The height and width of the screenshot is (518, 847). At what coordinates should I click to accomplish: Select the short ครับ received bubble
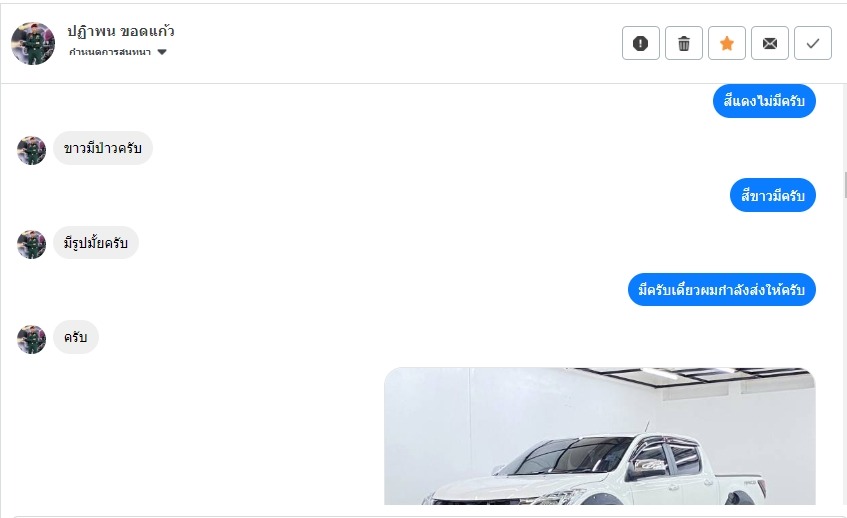[x=76, y=337]
